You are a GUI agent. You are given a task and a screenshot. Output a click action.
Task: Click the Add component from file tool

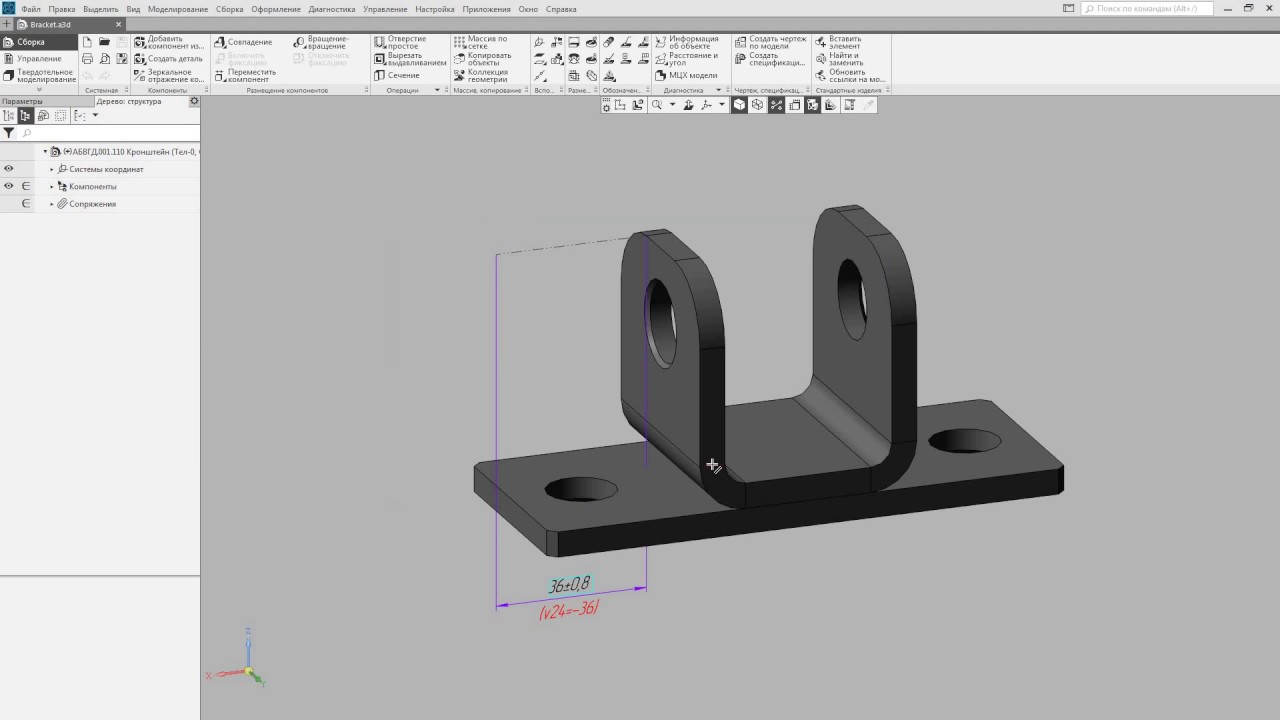point(169,42)
